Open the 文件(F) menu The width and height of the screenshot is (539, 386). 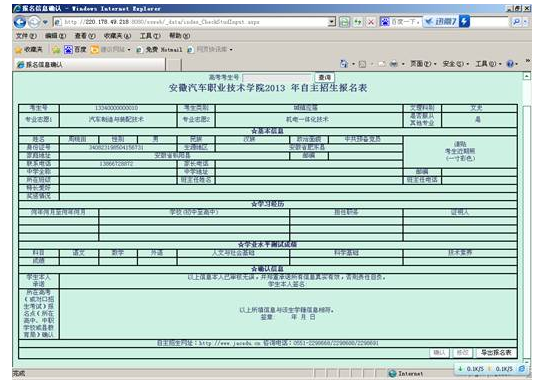[x=26, y=36]
